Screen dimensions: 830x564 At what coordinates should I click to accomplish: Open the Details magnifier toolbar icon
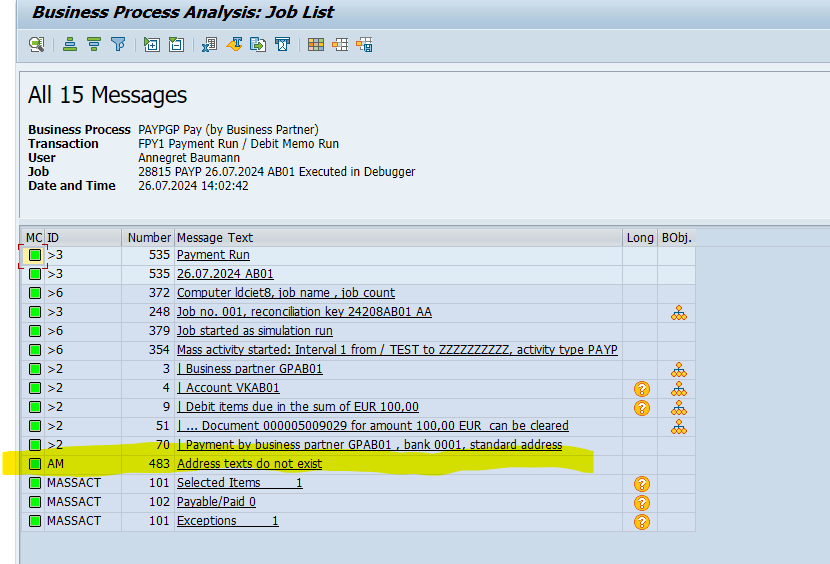point(37,44)
